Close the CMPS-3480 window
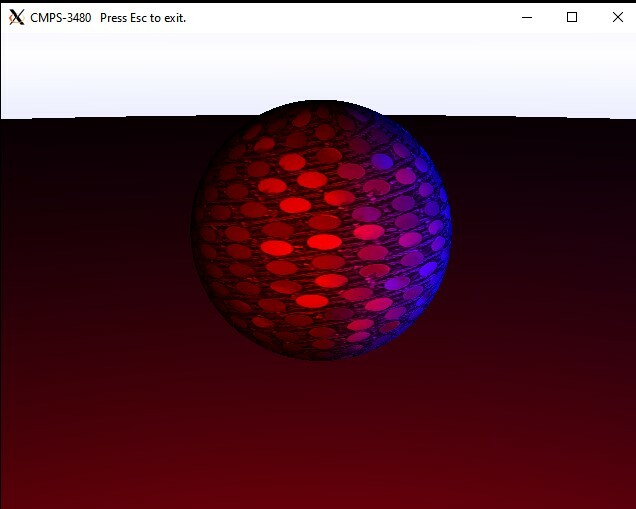636x509 pixels. (x=618, y=17)
